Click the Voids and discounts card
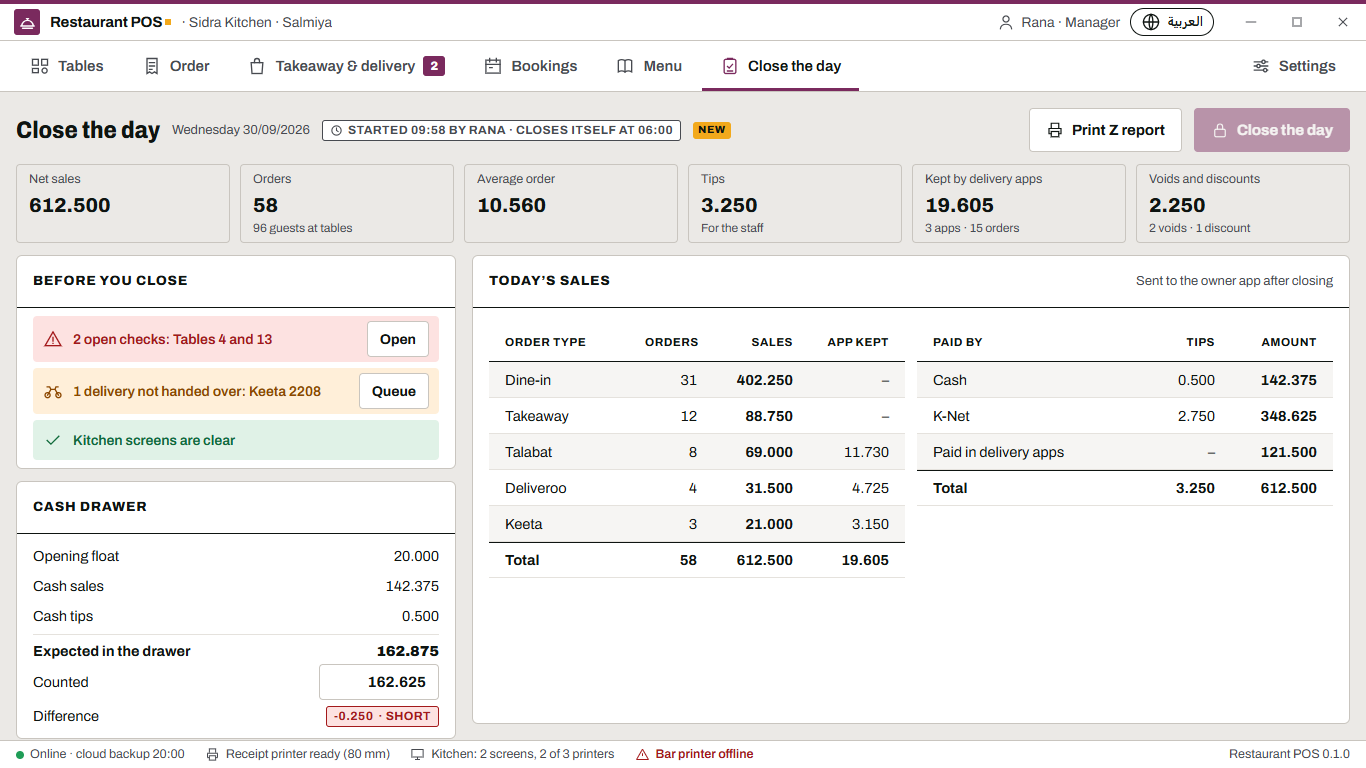This screenshot has width=1366, height=768. coord(1243,203)
